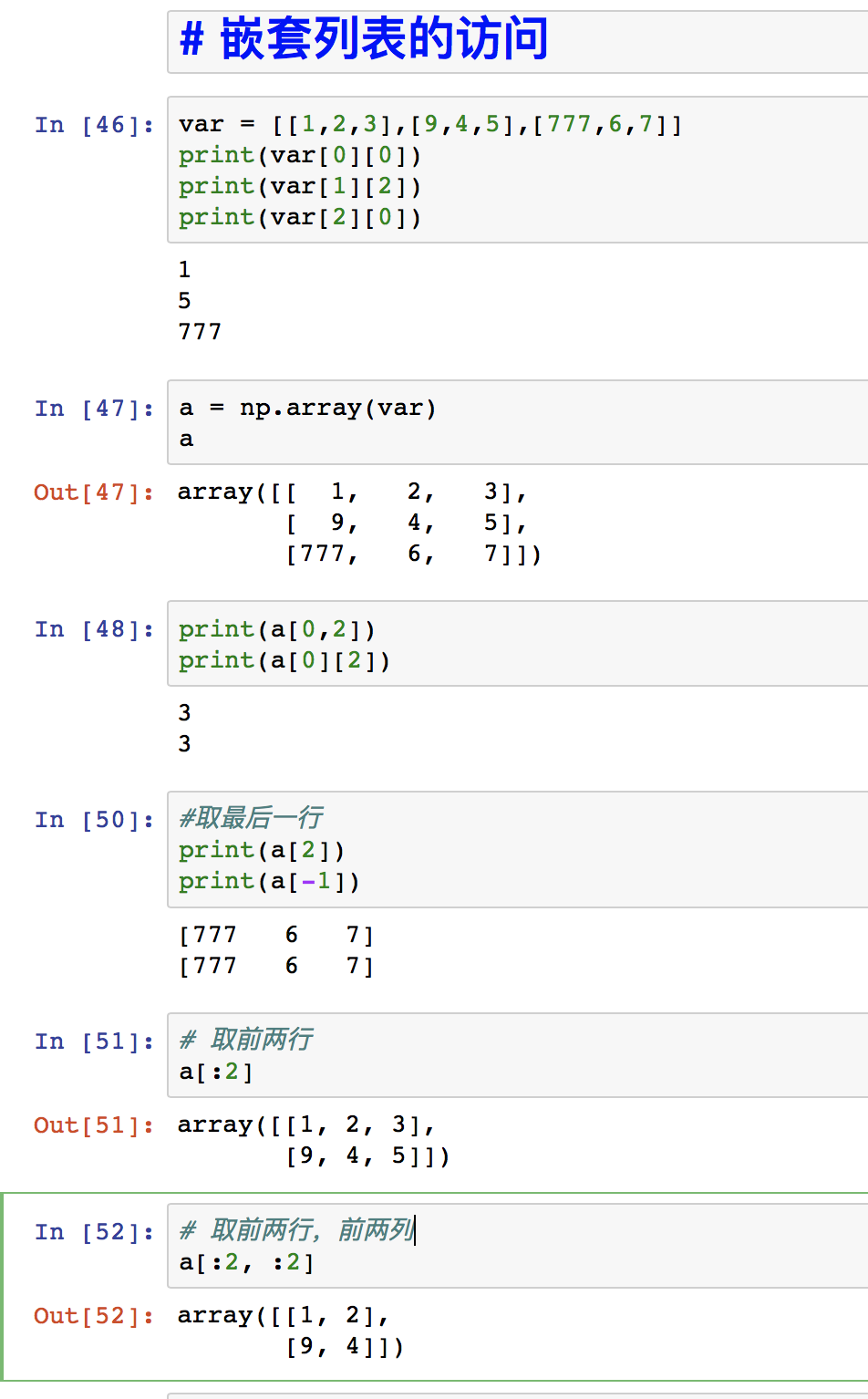The image size is (868, 1399).
Task: Click the In [46] prompt label
Action: coord(94,125)
